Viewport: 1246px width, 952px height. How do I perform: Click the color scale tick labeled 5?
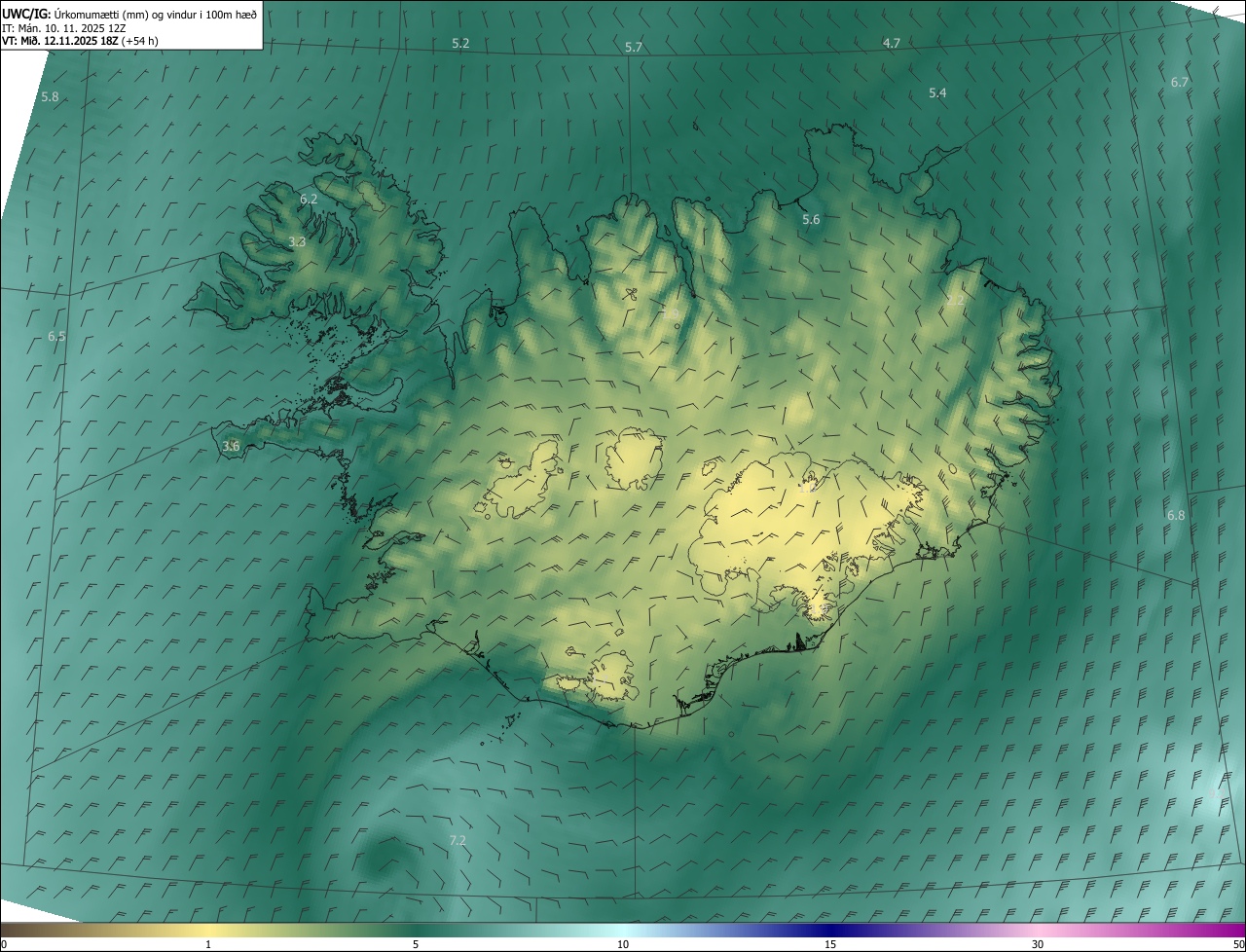point(416,945)
